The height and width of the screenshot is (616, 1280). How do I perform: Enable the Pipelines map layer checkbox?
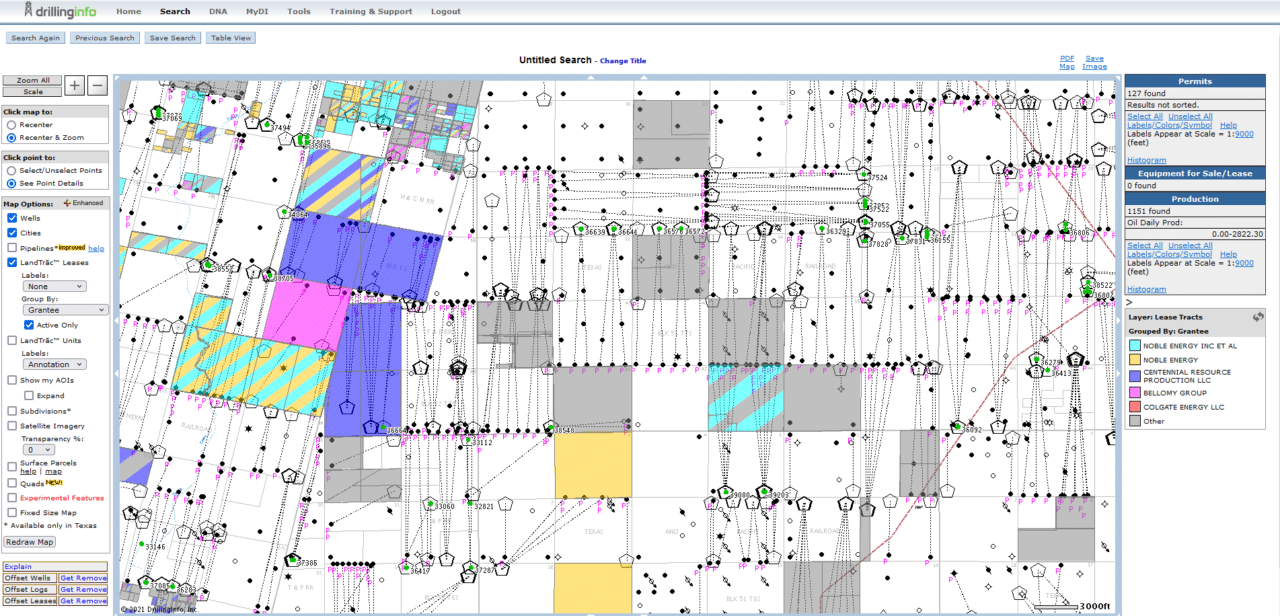coord(13,250)
